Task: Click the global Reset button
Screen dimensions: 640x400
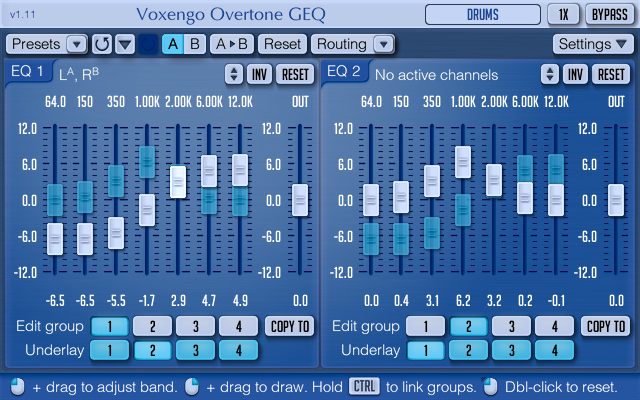Action: pos(282,44)
